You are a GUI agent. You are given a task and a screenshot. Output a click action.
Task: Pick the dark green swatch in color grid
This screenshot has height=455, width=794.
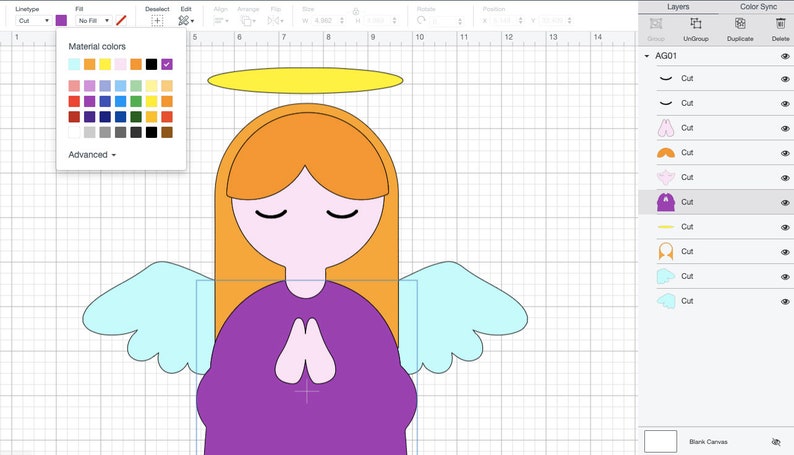(136, 117)
